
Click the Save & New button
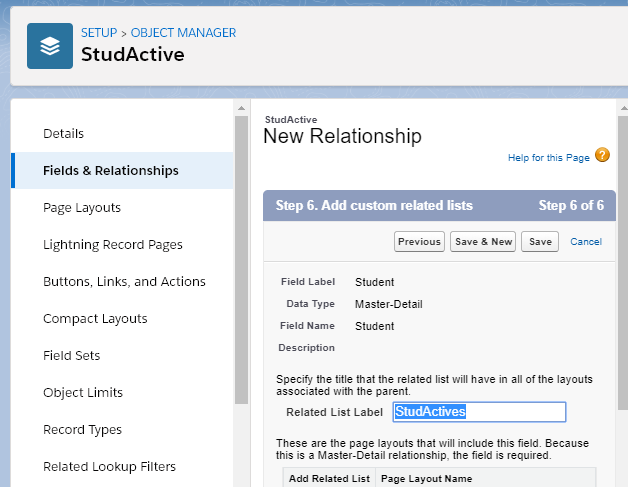(x=483, y=241)
